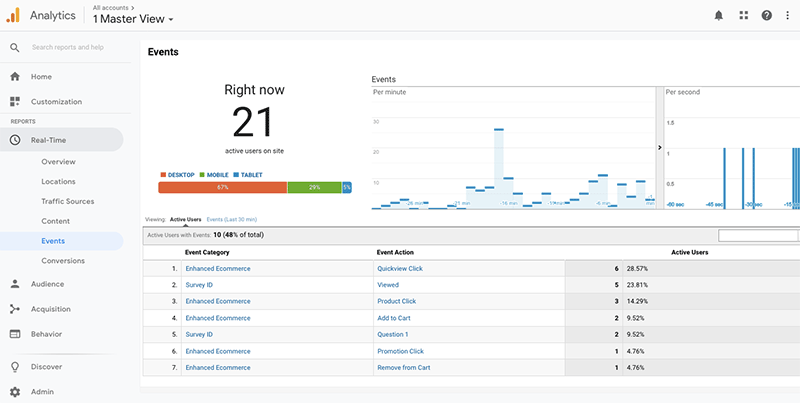The image size is (800, 403).
Task: Click the 14.29% active users value
Action: click(637, 301)
